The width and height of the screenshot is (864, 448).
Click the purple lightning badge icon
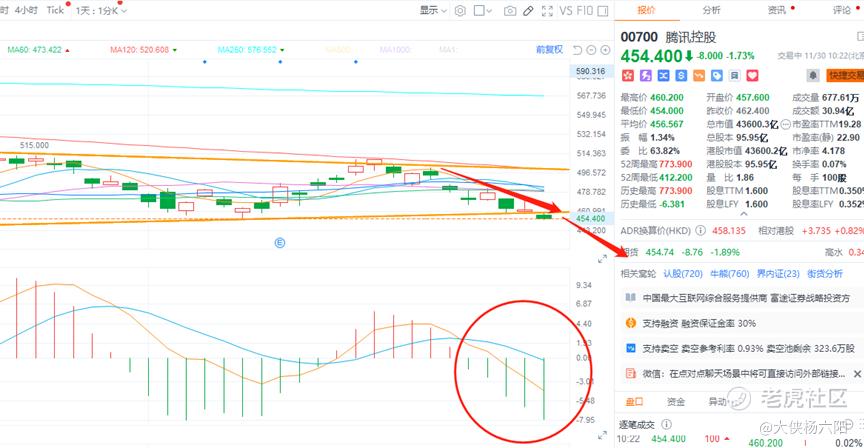click(x=646, y=75)
